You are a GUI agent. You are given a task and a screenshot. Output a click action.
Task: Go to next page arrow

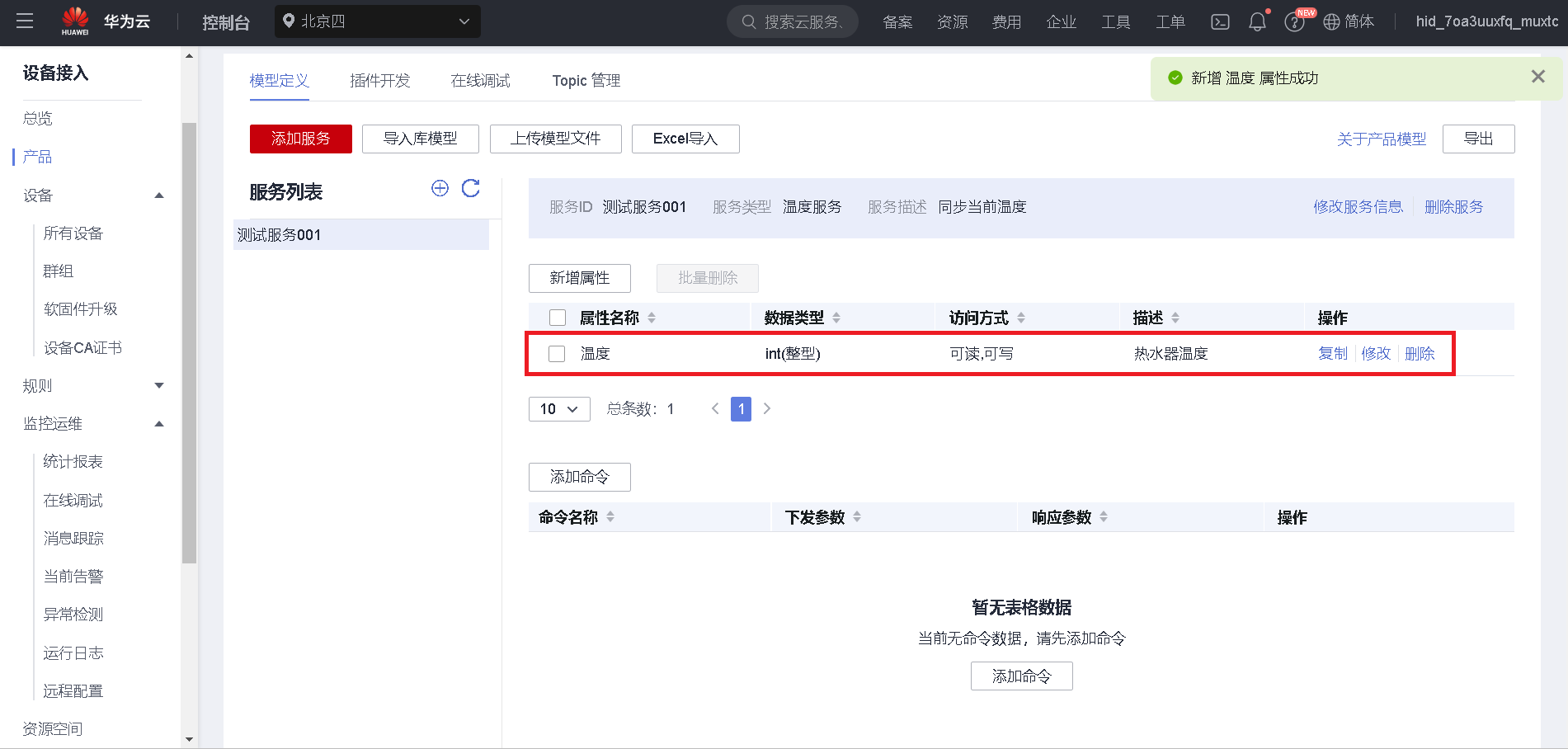(x=767, y=408)
